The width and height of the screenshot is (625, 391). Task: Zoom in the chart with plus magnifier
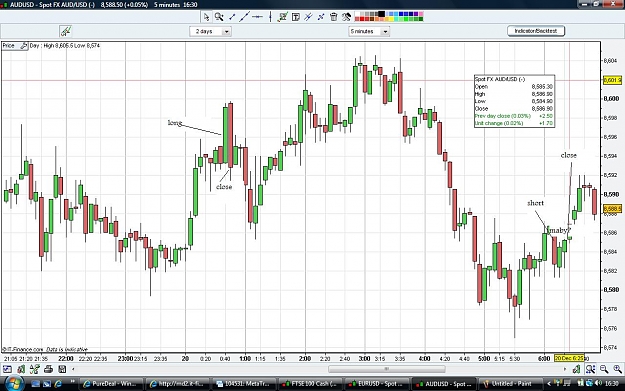pos(617,369)
